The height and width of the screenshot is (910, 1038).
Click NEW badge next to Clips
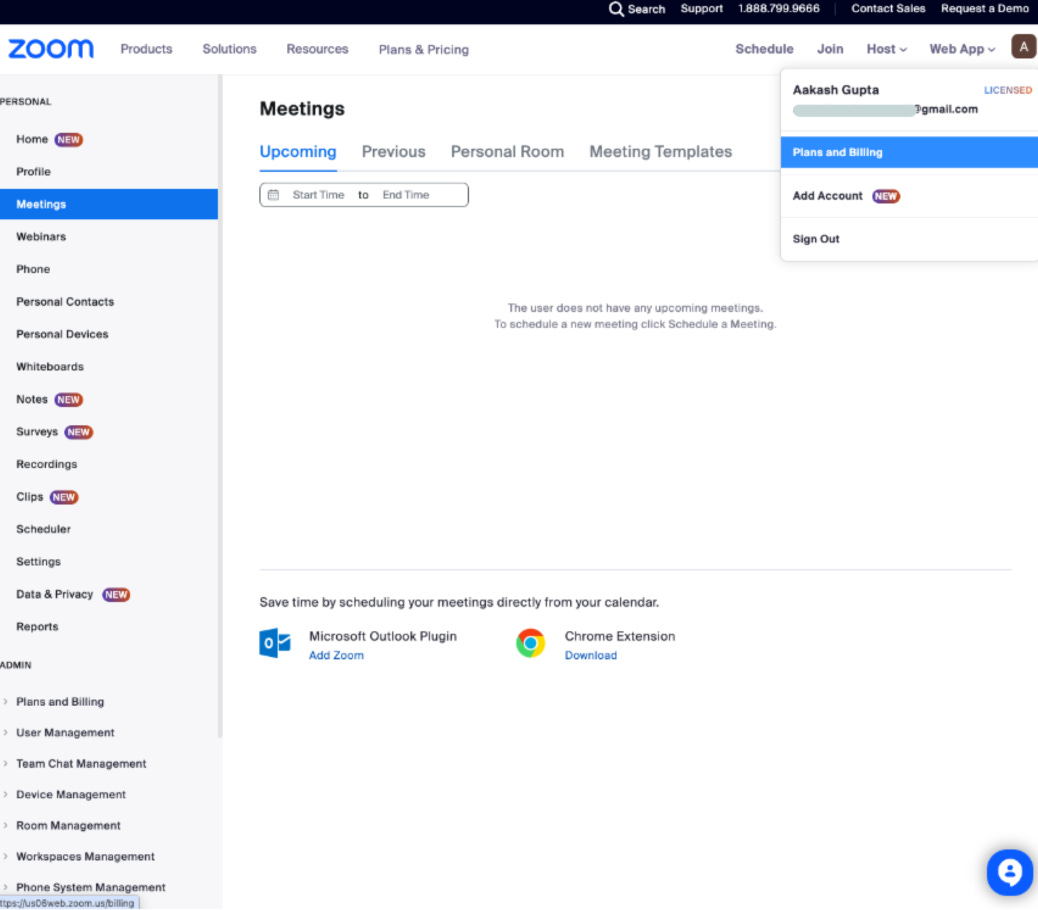pos(64,497)
